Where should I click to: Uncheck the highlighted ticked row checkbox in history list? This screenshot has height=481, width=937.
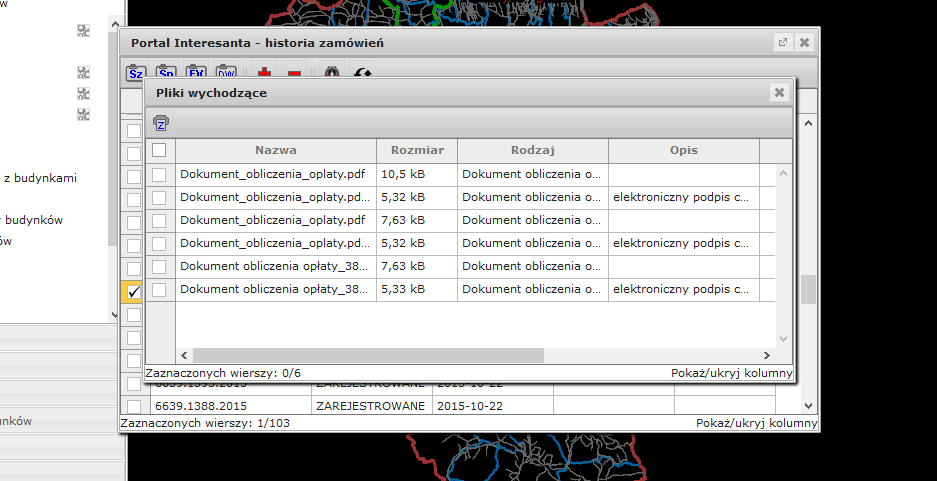tap(134, 292)
